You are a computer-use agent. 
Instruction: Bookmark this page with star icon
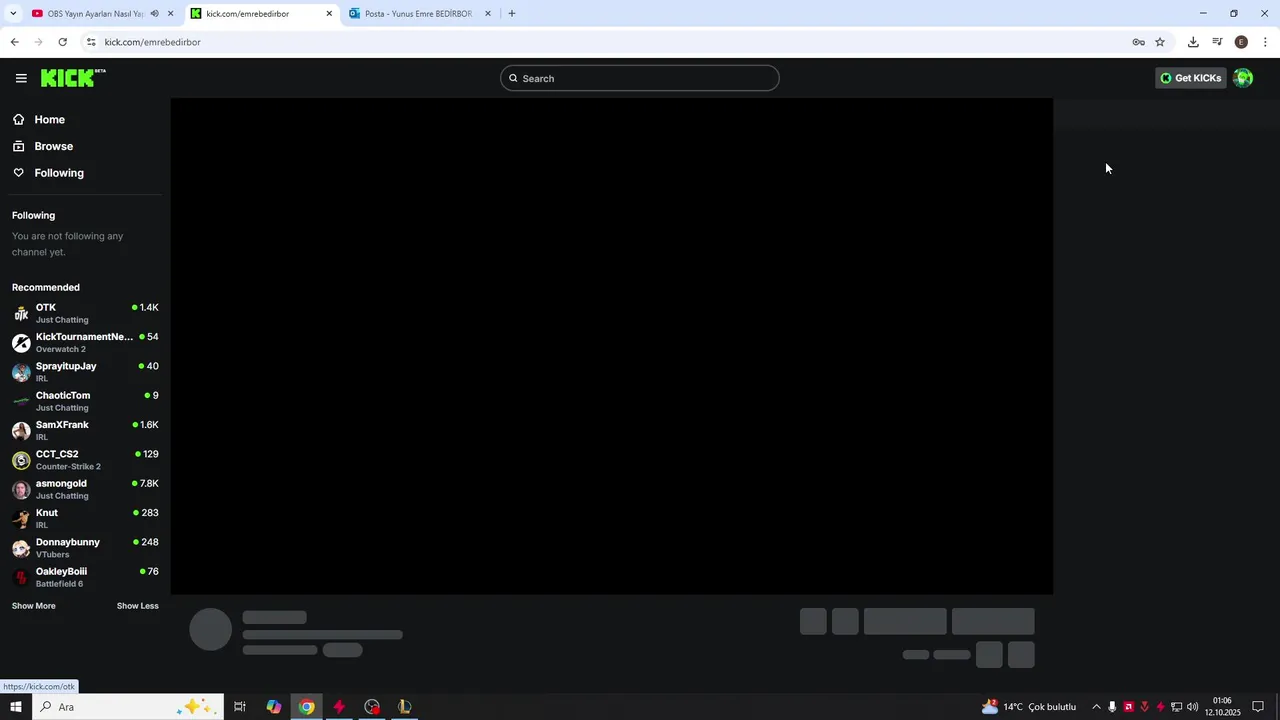pos(1160,42)
